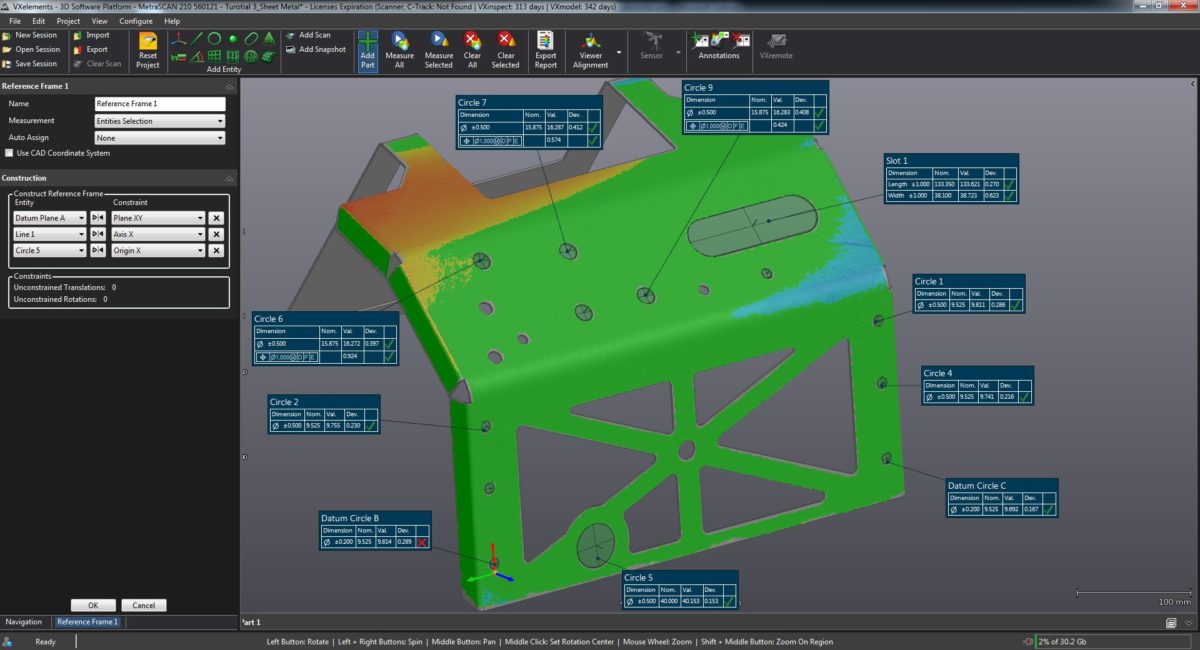
Task: Select the Line entity tool
Action: (196, 38)
